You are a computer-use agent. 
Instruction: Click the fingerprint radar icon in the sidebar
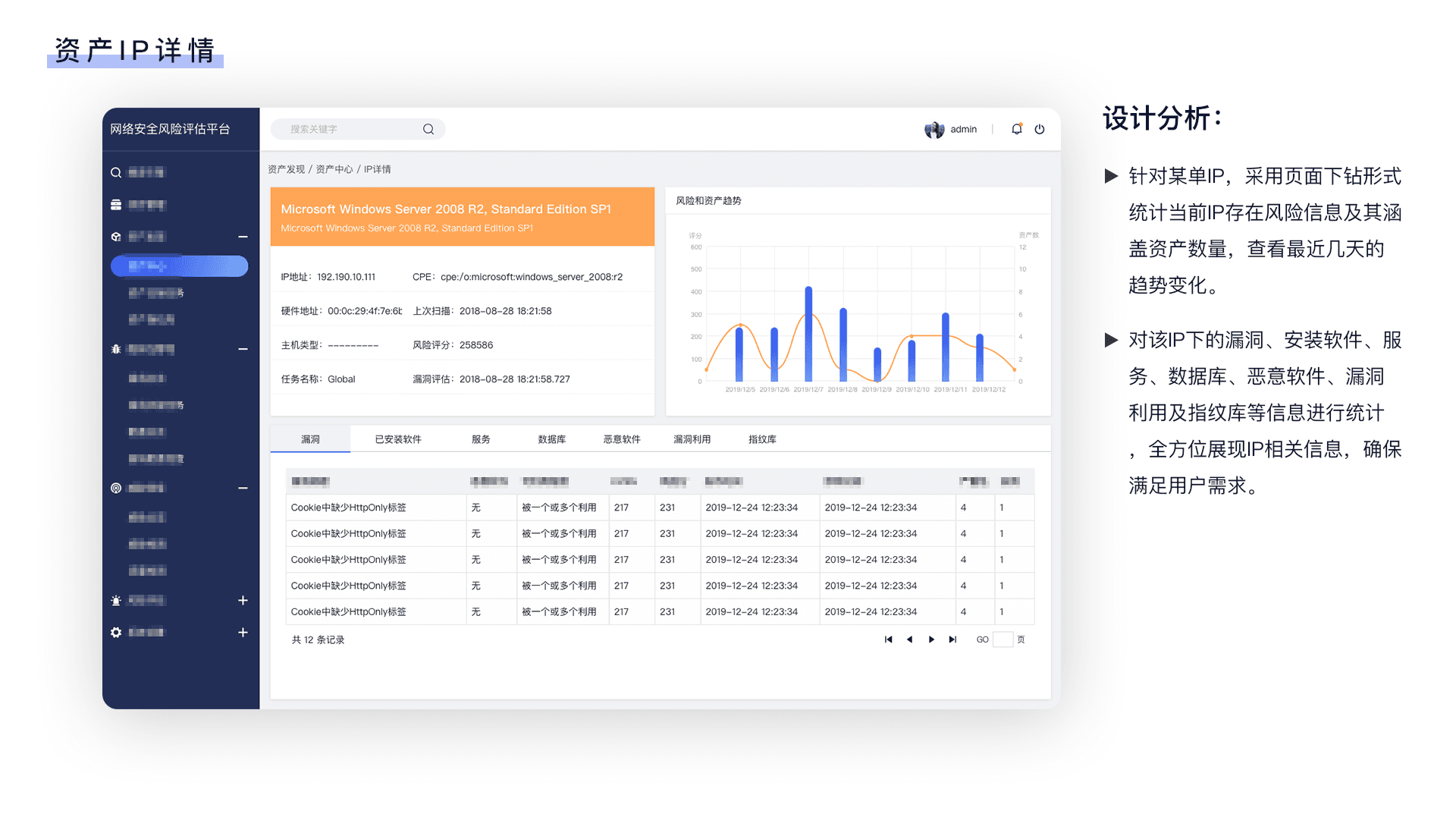[116, 488]
